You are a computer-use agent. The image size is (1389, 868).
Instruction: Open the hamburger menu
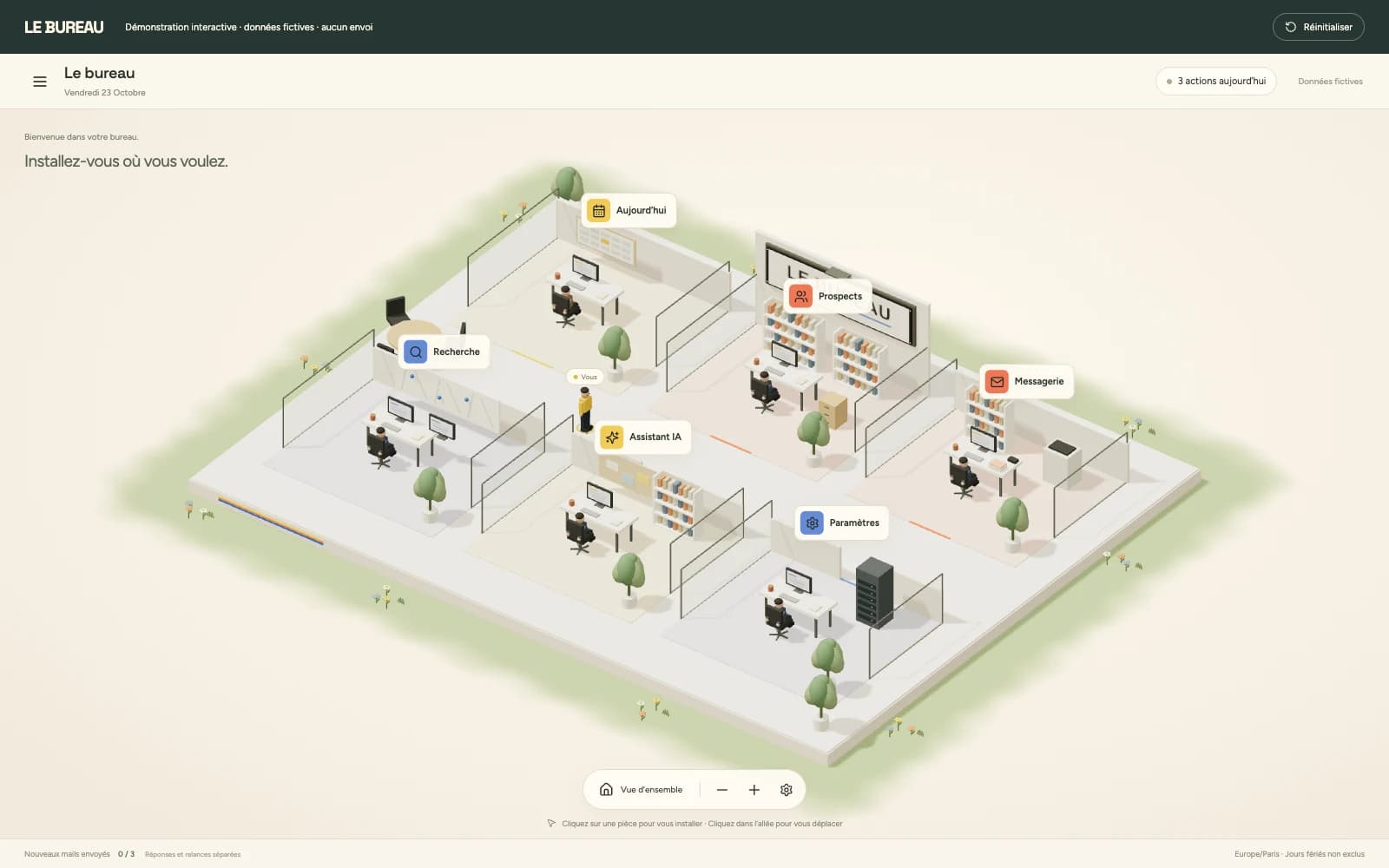point(40,82)
